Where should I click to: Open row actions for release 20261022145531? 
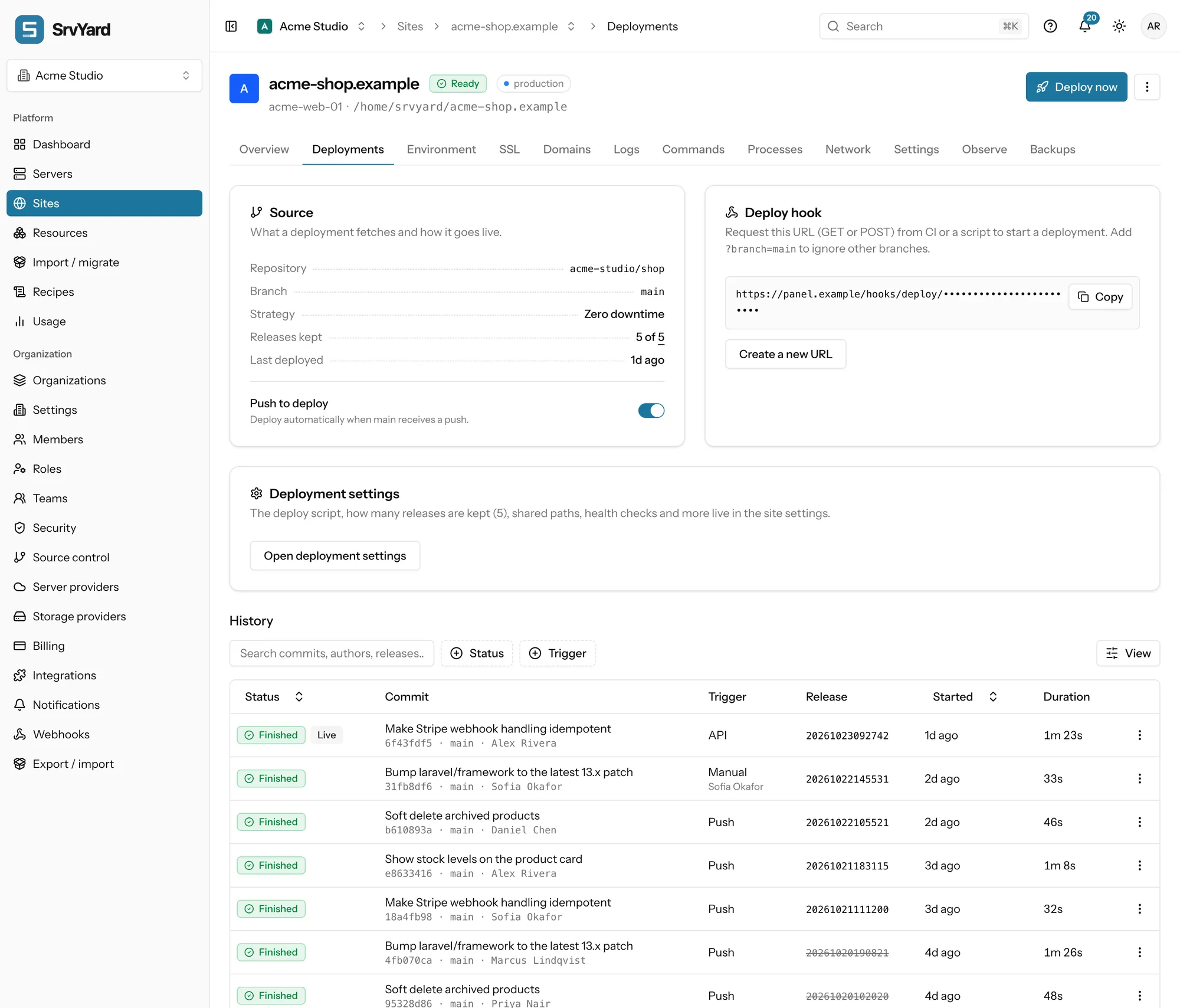tap(1139, 779)
